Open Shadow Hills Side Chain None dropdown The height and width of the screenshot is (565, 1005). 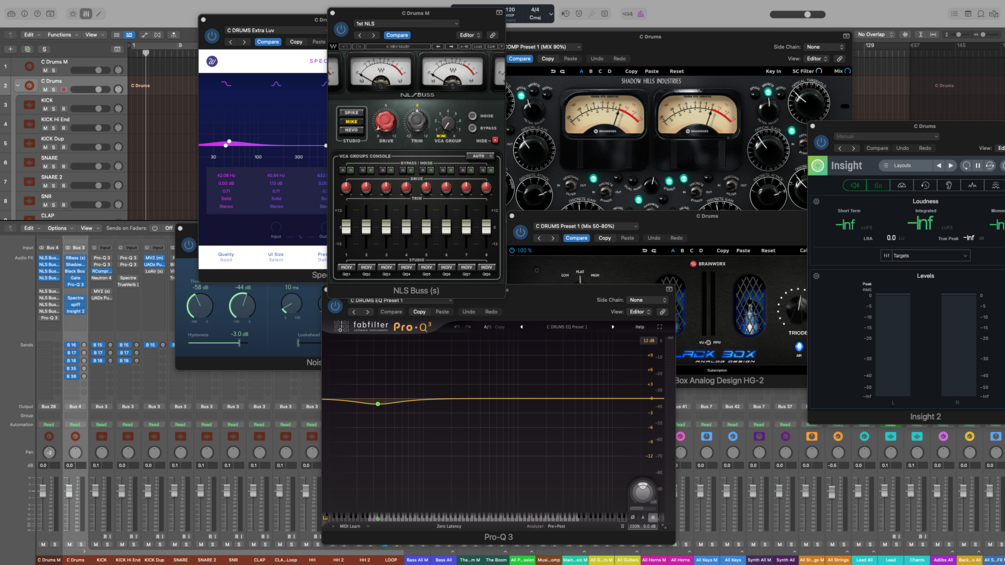click(x=825, y=47)
